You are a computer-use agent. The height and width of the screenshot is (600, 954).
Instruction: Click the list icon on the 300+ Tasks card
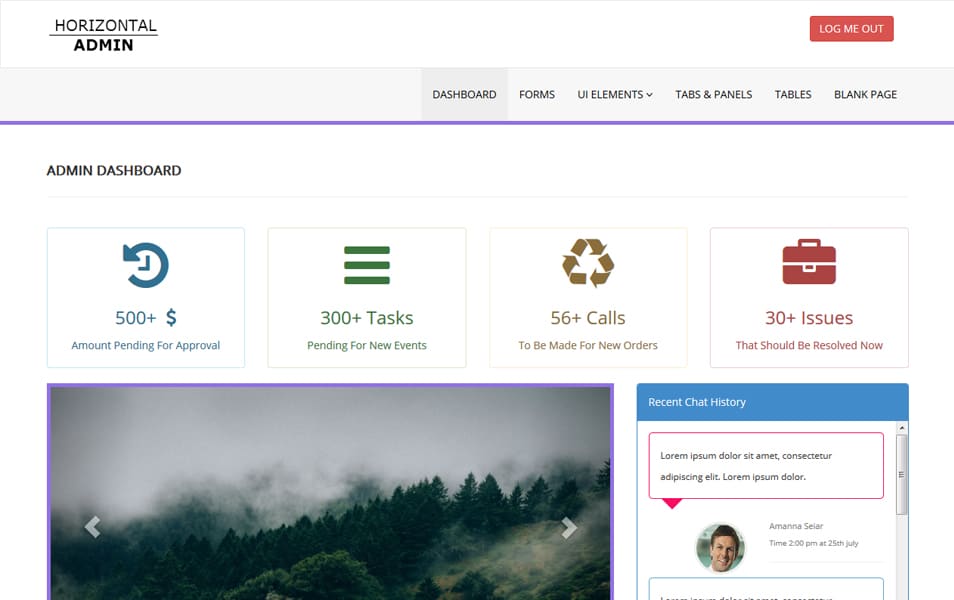[366, 264]
